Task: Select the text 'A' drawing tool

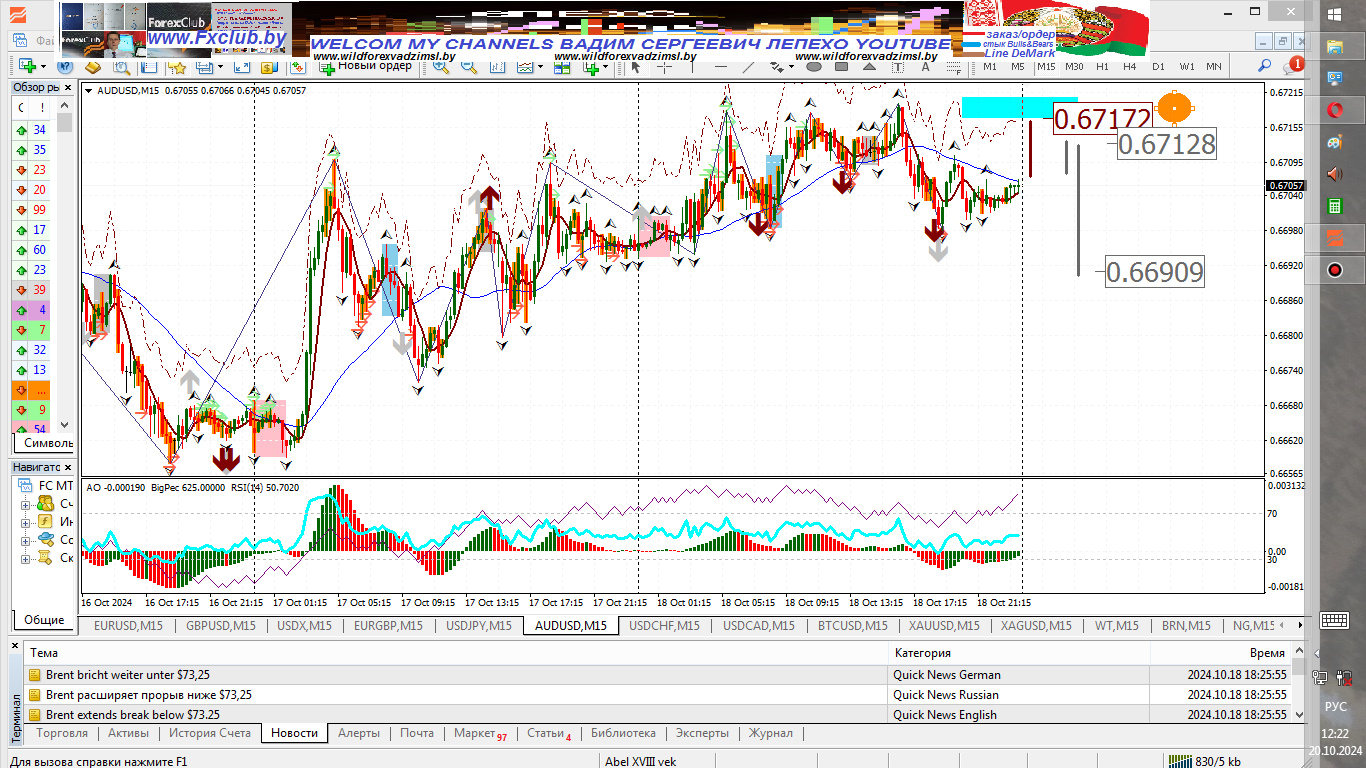Action: tap(925, 67)
